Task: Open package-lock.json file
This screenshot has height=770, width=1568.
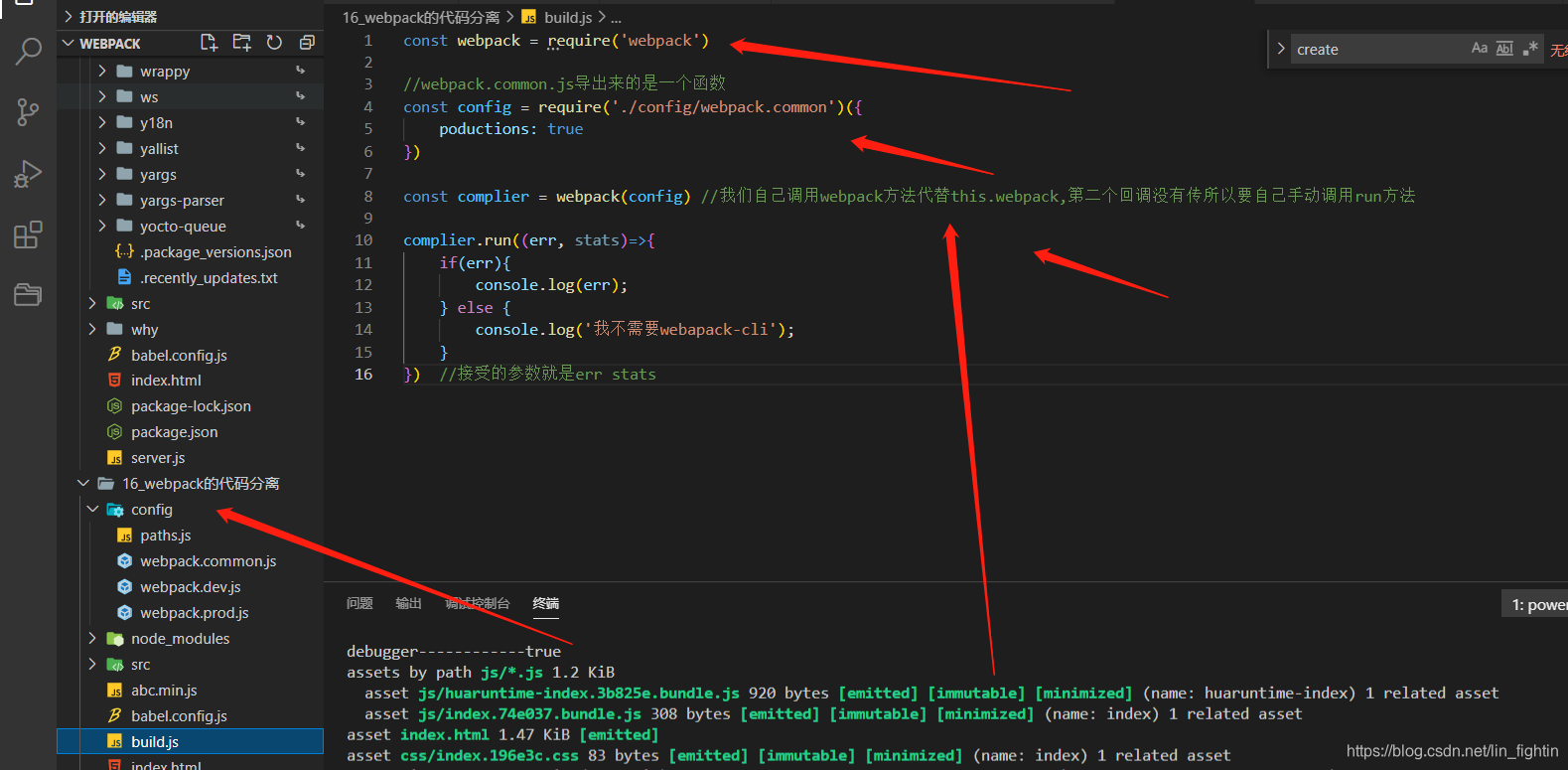Action: [x=191, y=406]
